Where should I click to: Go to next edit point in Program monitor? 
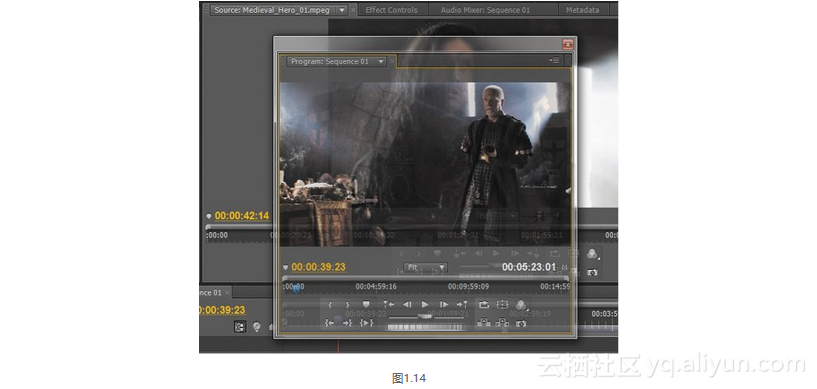[462, 305]
